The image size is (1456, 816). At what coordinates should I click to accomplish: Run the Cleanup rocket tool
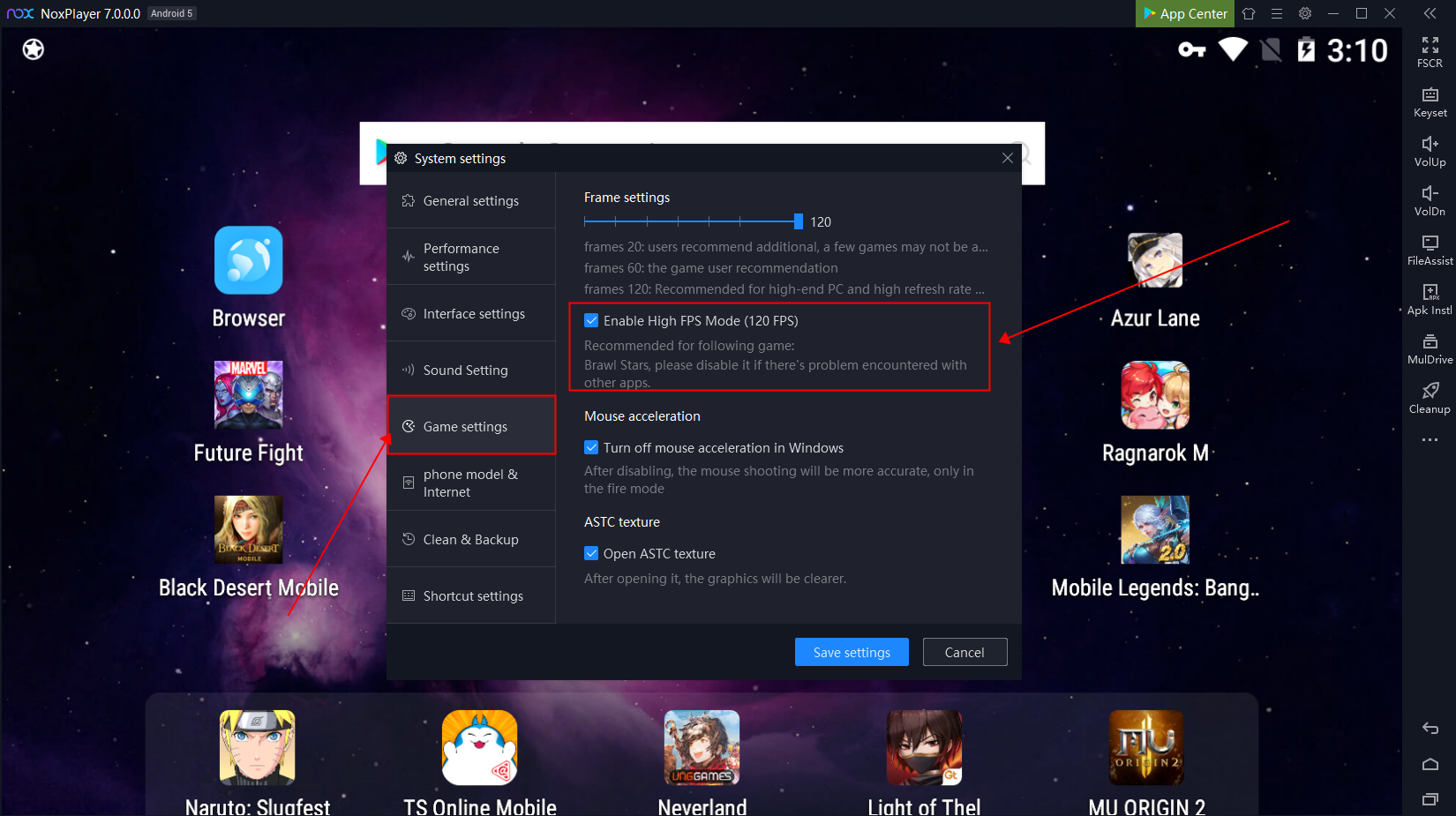click(1430, 397)
